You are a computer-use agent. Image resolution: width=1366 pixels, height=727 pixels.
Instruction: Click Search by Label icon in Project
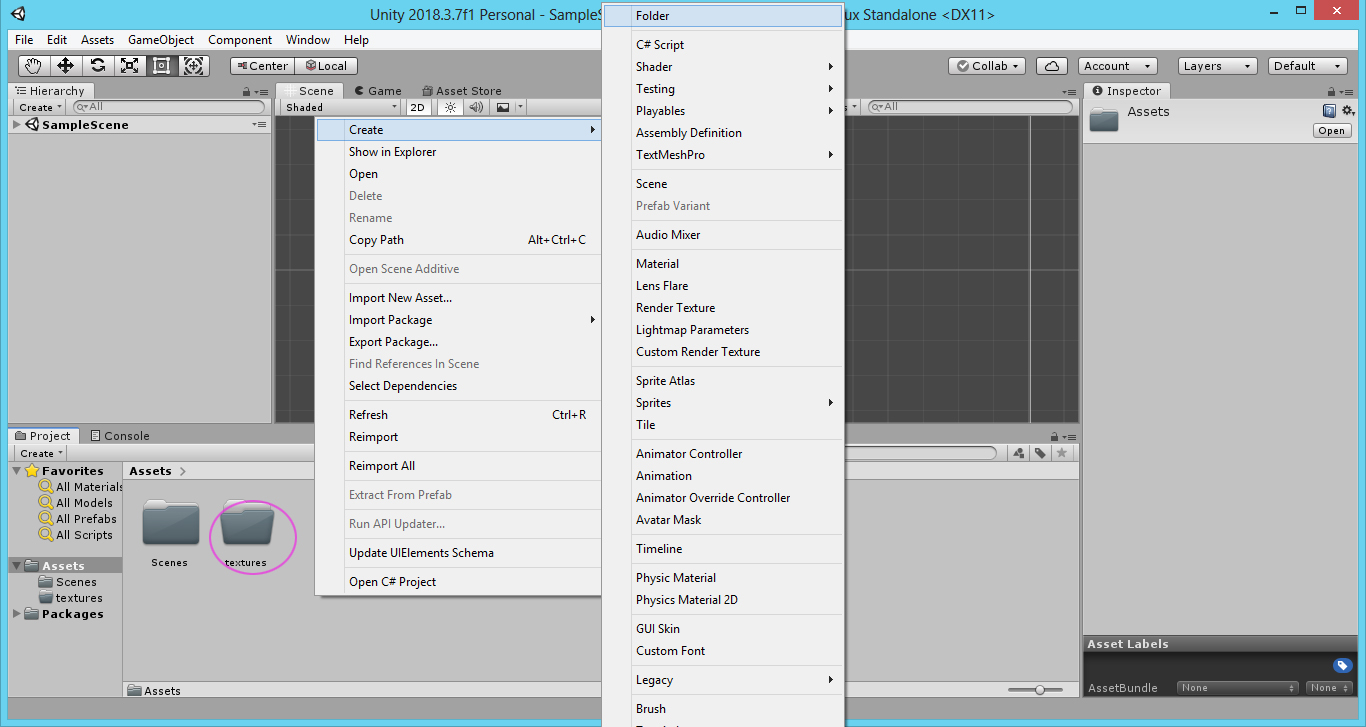[x=1040, y=453]
